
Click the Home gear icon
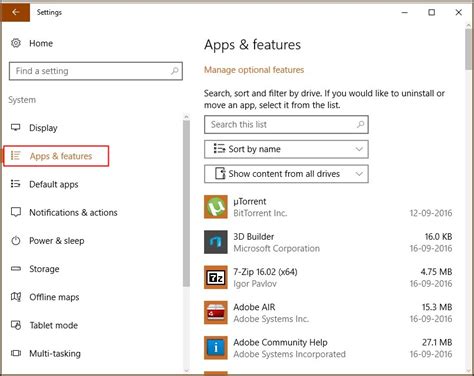pyautogui.click(x=16, y=43)
